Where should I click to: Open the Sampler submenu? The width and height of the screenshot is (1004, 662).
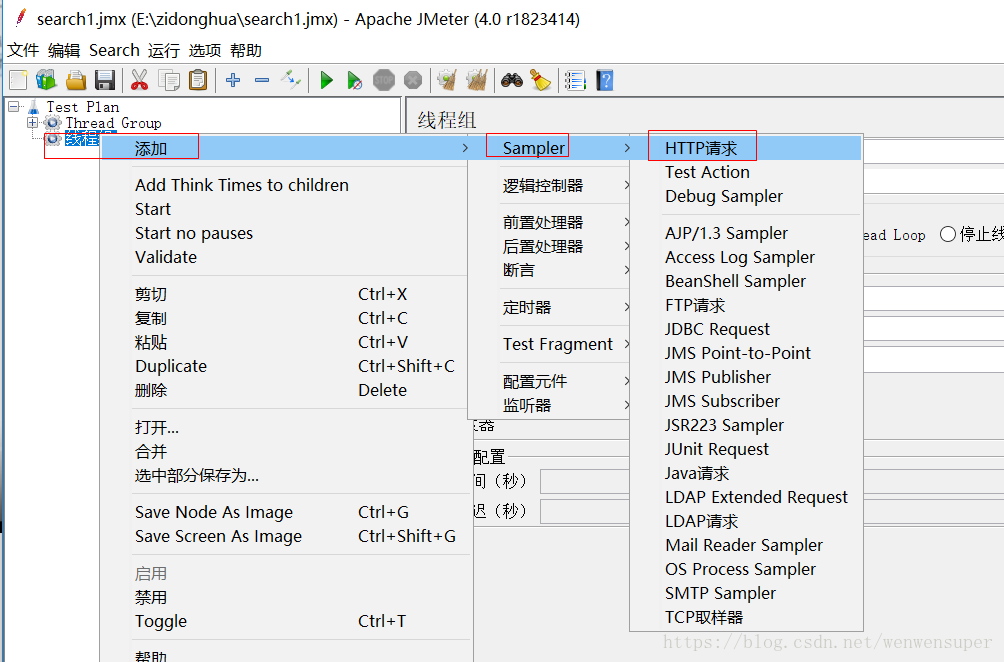tap(551, 148)
